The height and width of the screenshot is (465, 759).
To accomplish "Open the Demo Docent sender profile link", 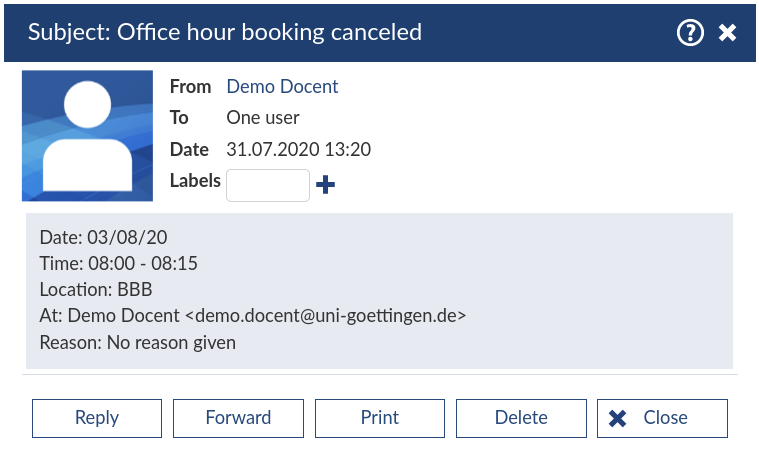I will 282,87.
